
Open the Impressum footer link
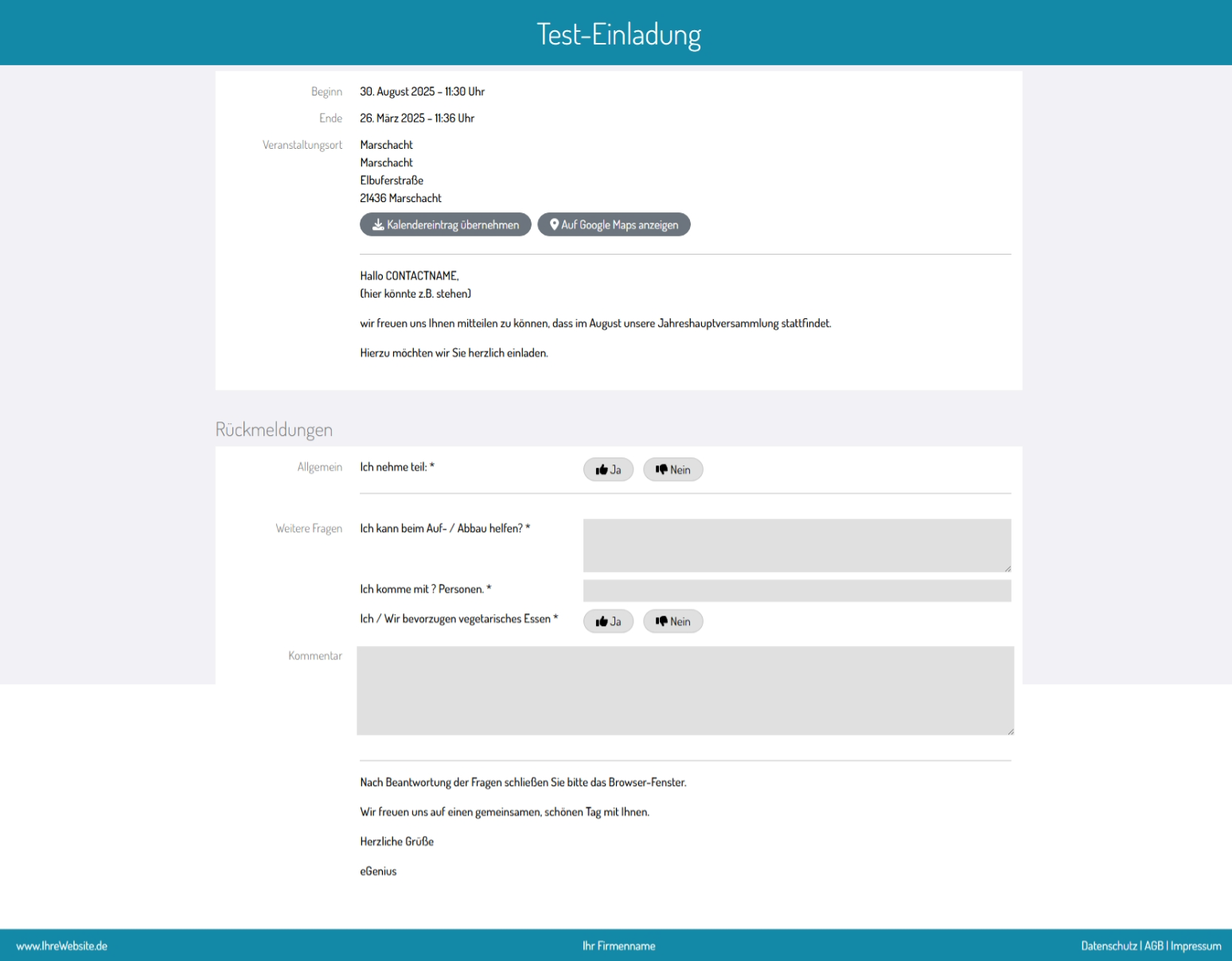click(x=1195, y=946)
